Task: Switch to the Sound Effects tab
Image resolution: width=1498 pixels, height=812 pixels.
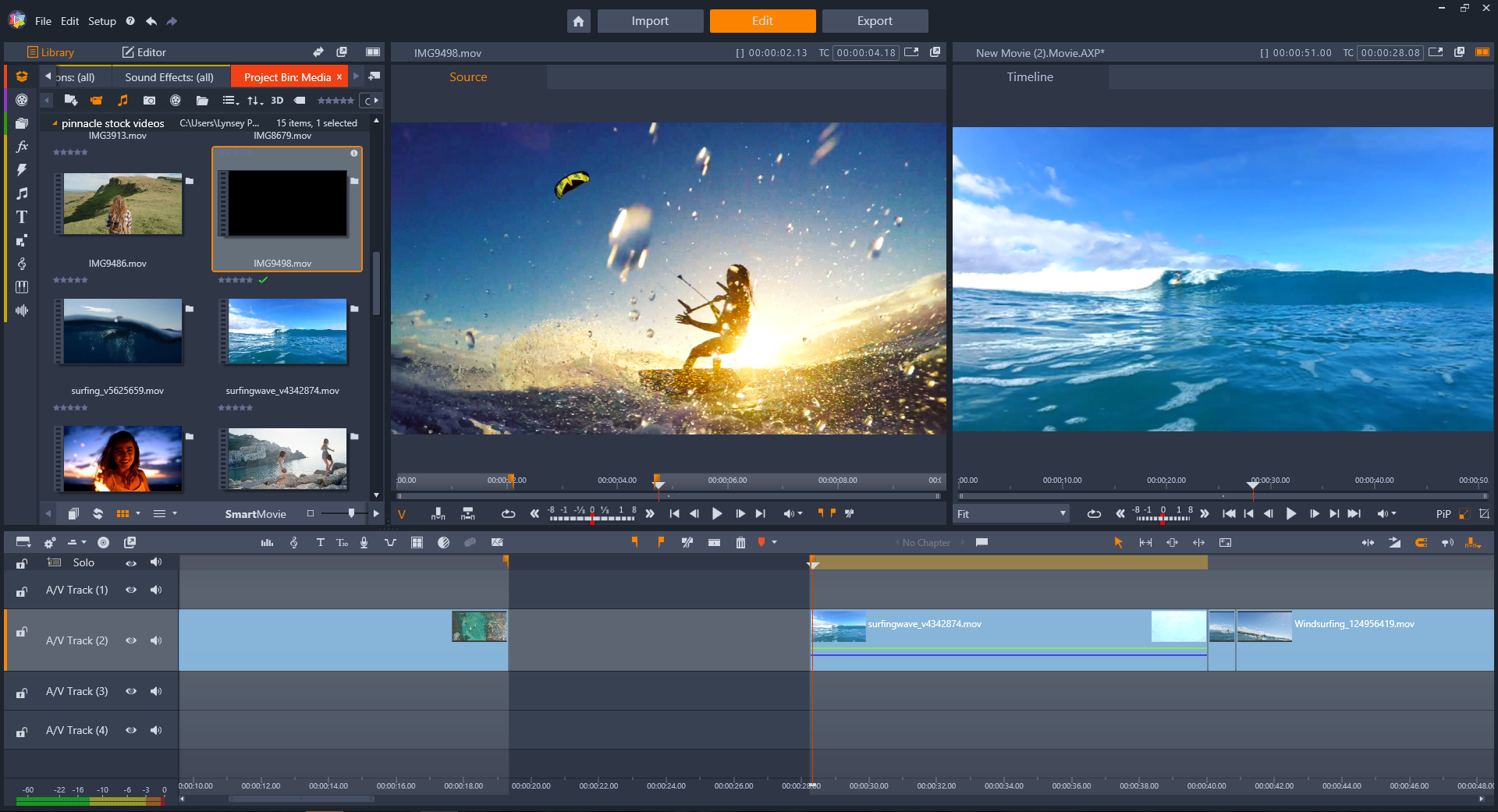Action: click(x=169, y=77)
